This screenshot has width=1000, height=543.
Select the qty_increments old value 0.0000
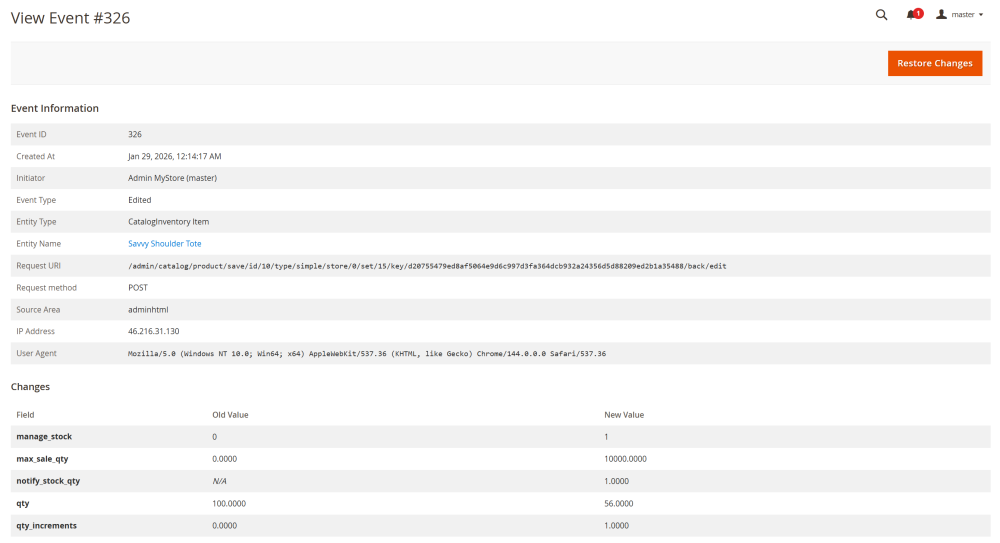point(224,526)
